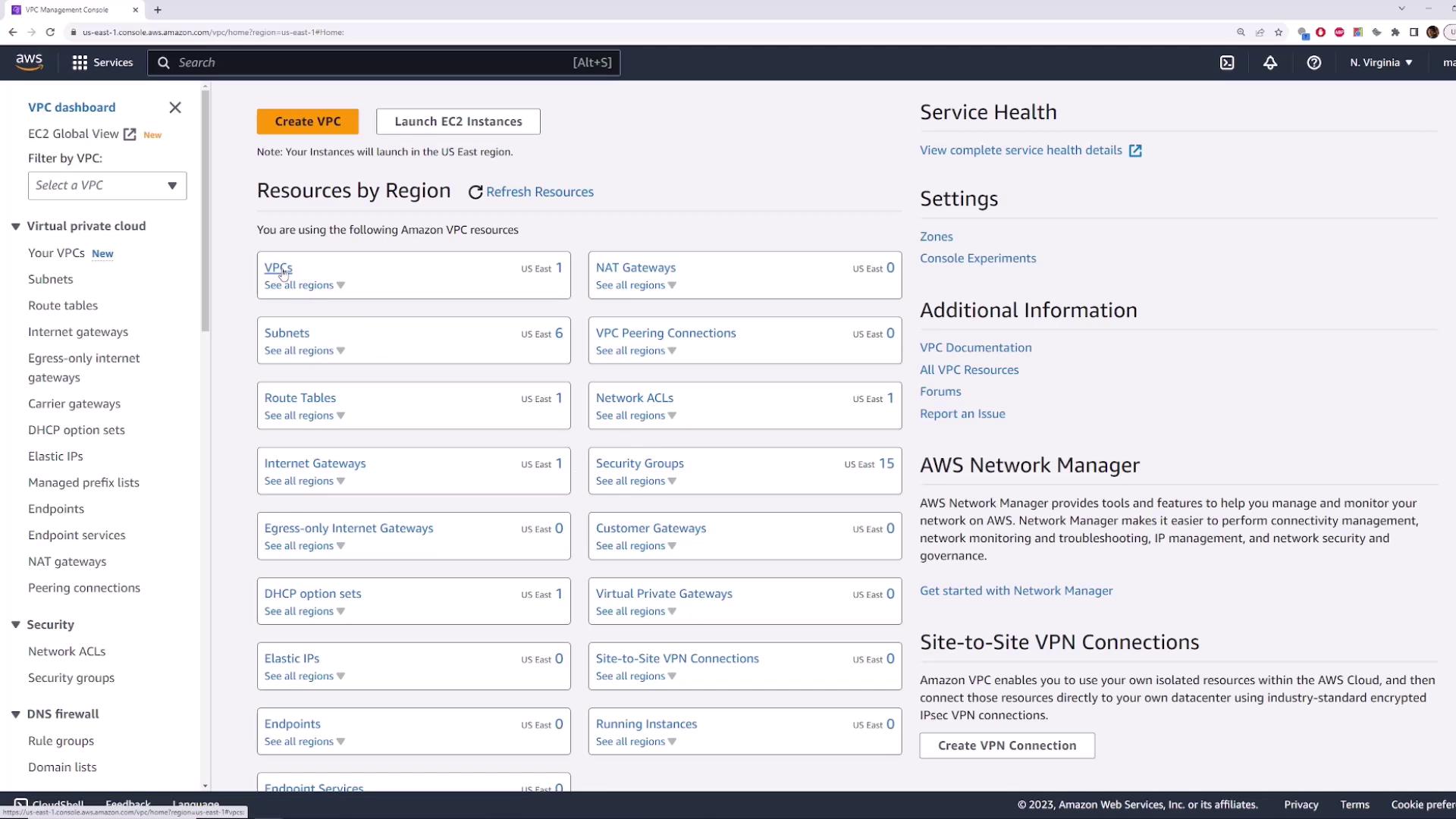Open the AWS CloudShell icon

[1227, 63]
